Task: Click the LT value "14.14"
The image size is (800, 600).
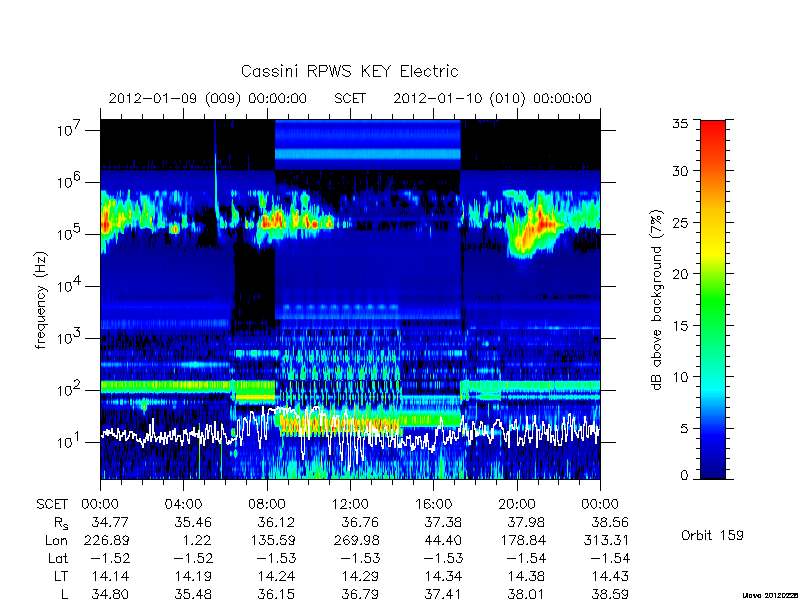Action: 110,576
